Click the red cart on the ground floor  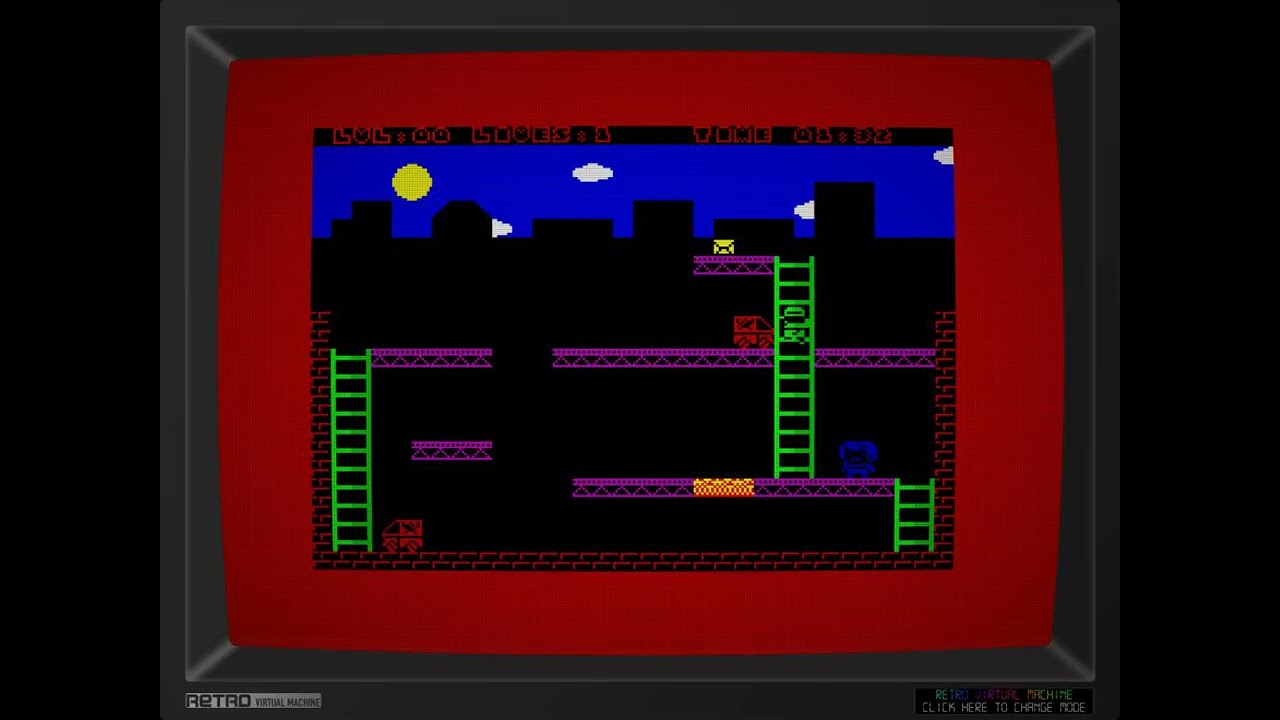[x=403, y=535]
